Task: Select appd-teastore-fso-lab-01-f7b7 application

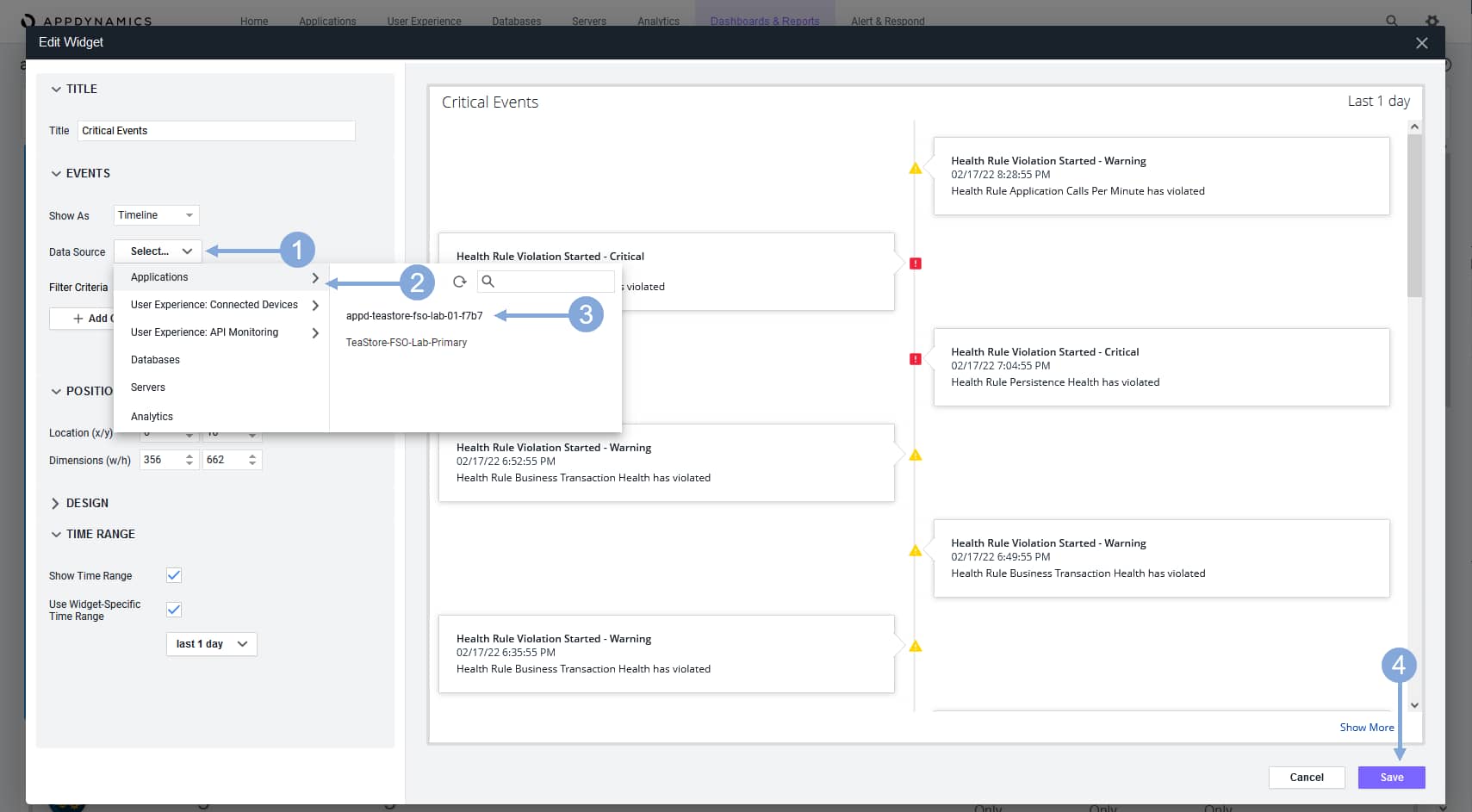Action: [414, 316]
